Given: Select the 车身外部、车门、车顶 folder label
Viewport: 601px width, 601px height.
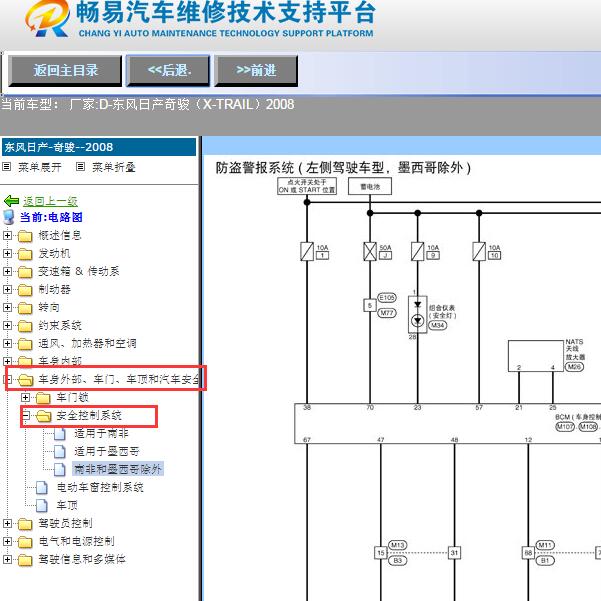Looking at the screenshot, I should [119, 379].
